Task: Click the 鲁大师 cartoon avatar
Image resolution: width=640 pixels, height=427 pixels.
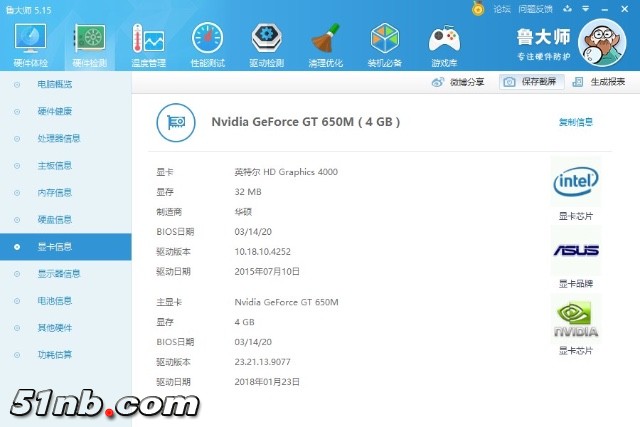Action: click(x=602, y=42)
